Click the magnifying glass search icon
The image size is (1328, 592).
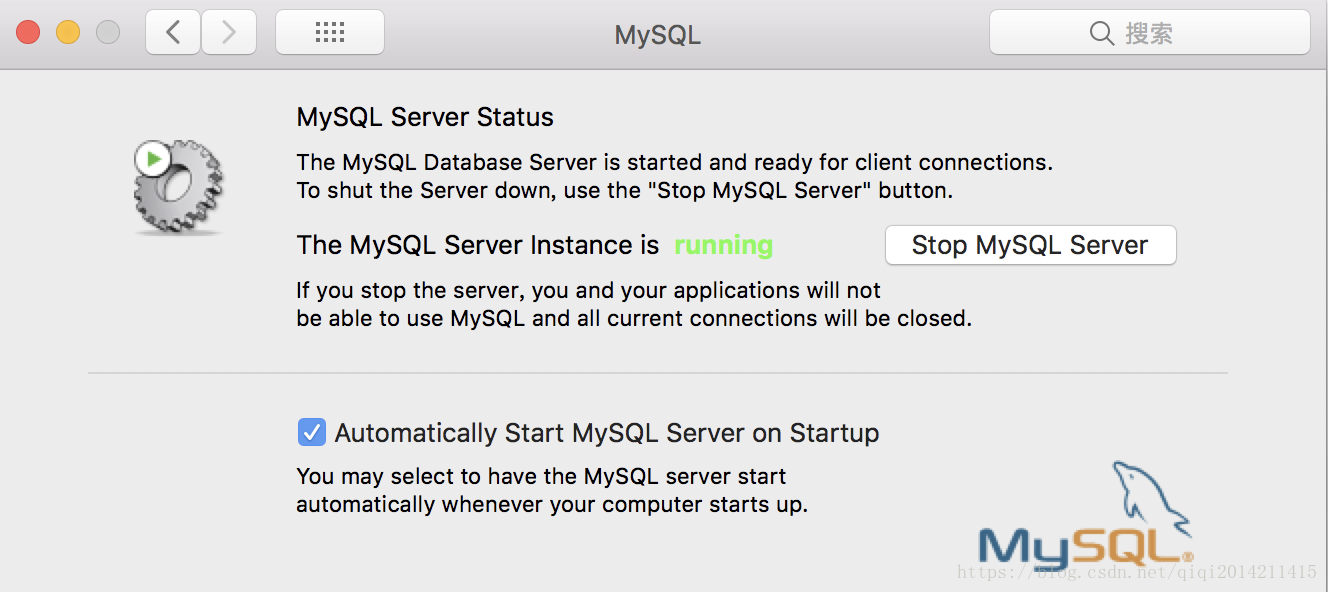(1102, 33)
